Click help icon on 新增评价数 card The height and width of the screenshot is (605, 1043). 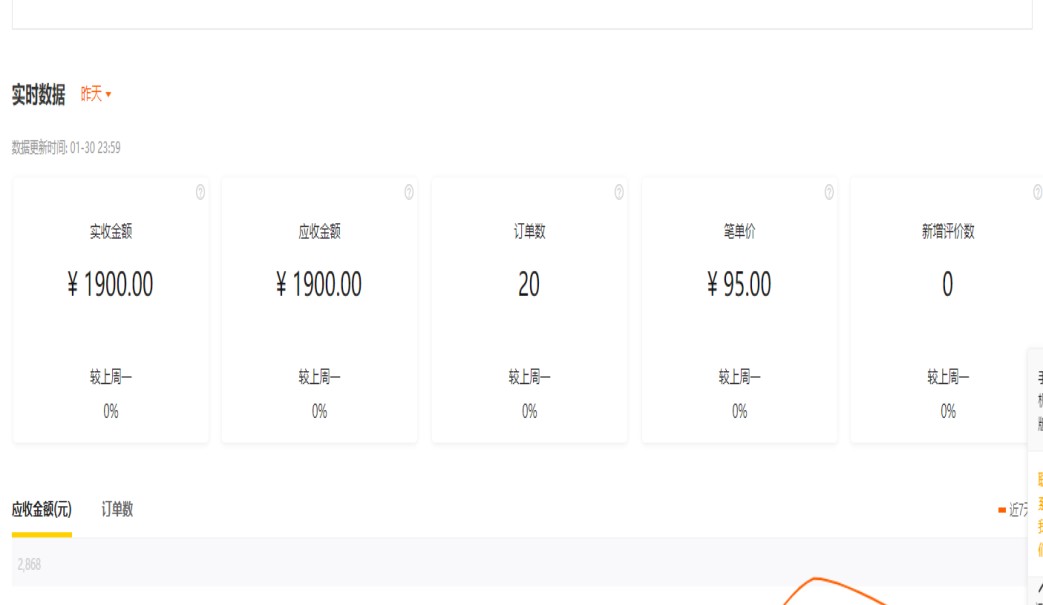pyautogui.click(x=1038, y=192)
